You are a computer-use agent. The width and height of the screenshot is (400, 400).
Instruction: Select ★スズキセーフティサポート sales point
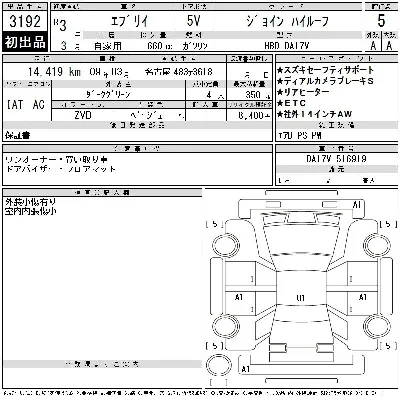pyautogui.click(x=326, y=70)
